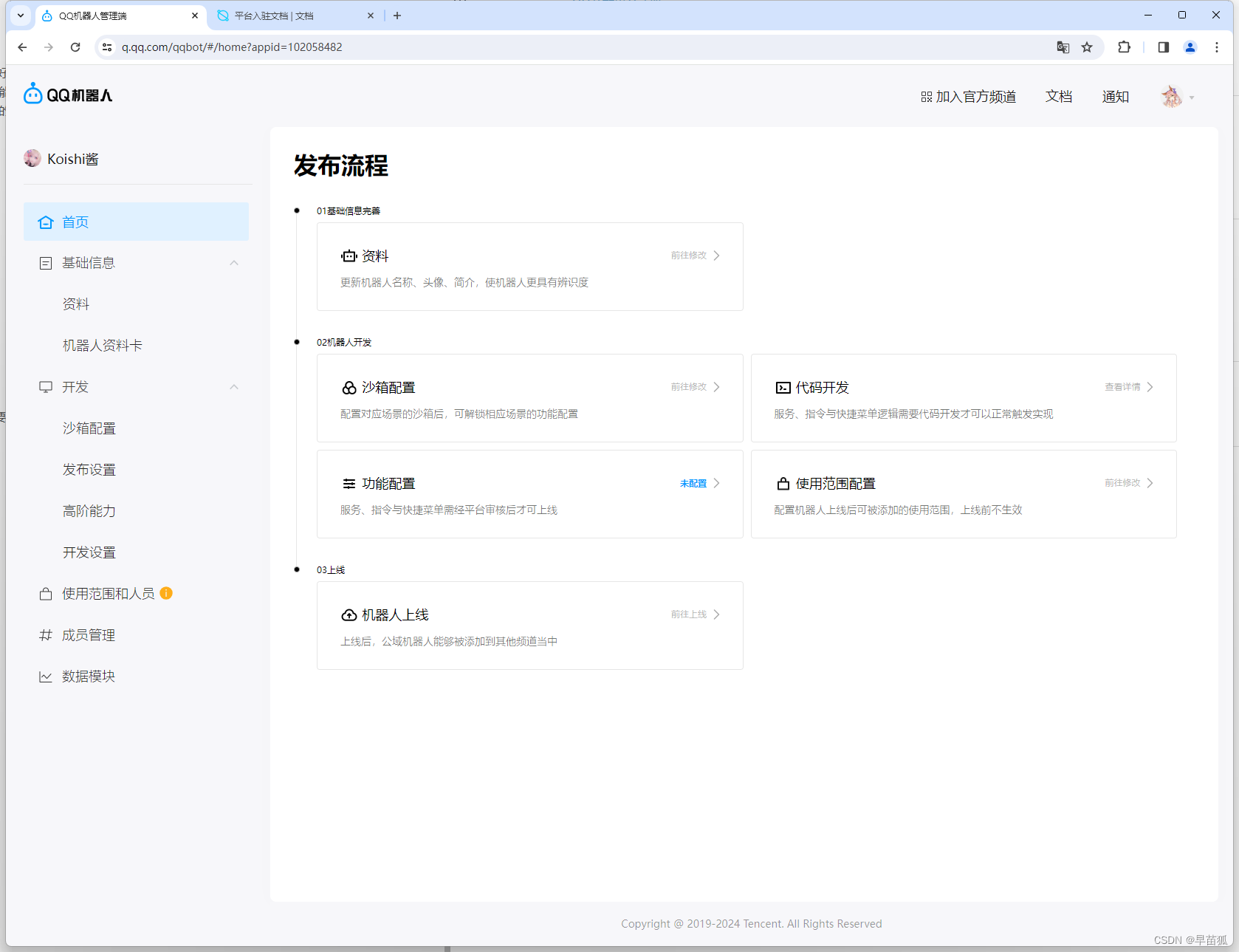Click 查看详情 on 代码开发 card
The height and width of the screenshot is (952, 1239).
[x=1122, y=387]
